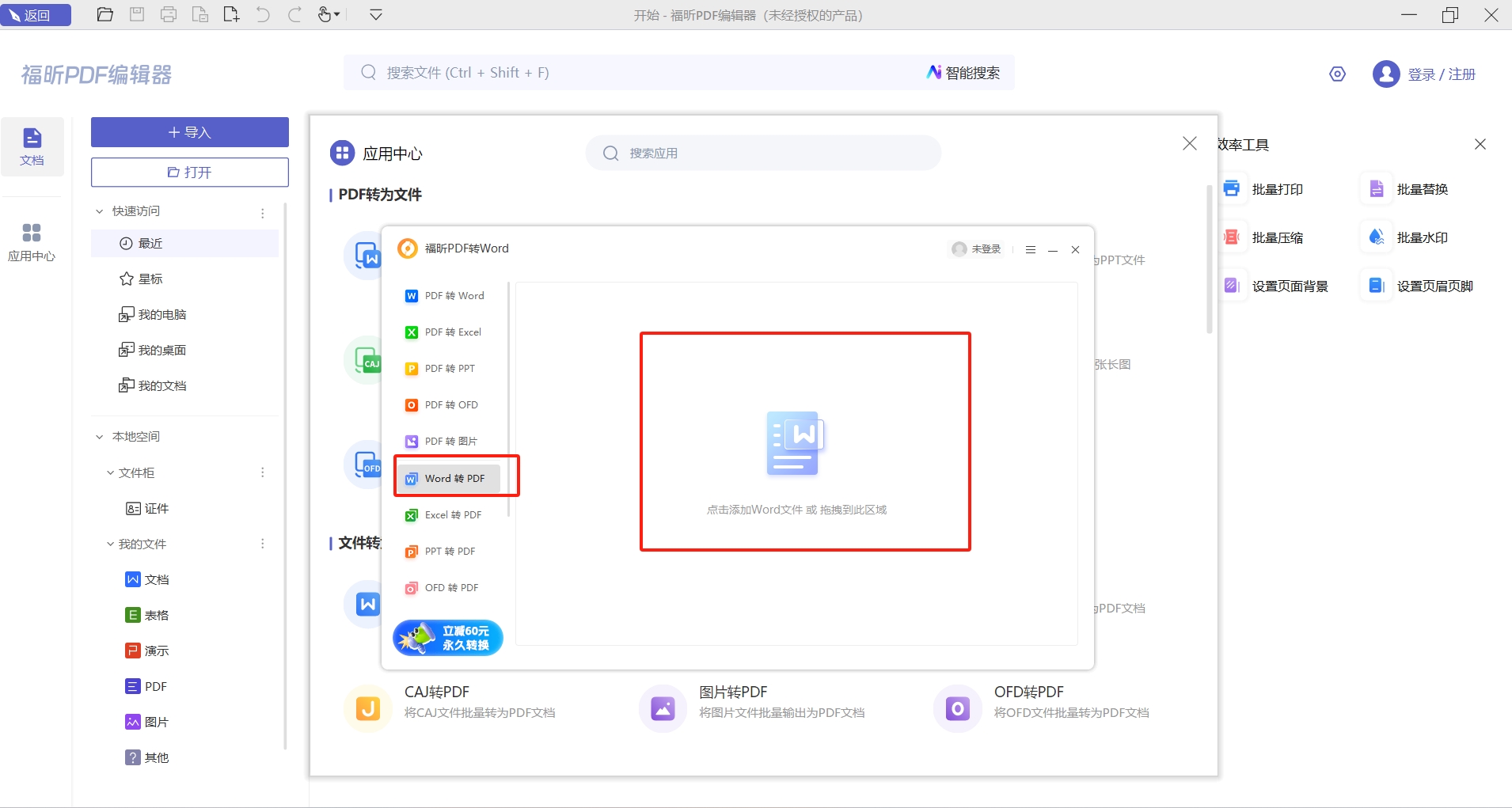Click the open folder icon in title toolbar
1512x808 pixels.
coord(104,14)
